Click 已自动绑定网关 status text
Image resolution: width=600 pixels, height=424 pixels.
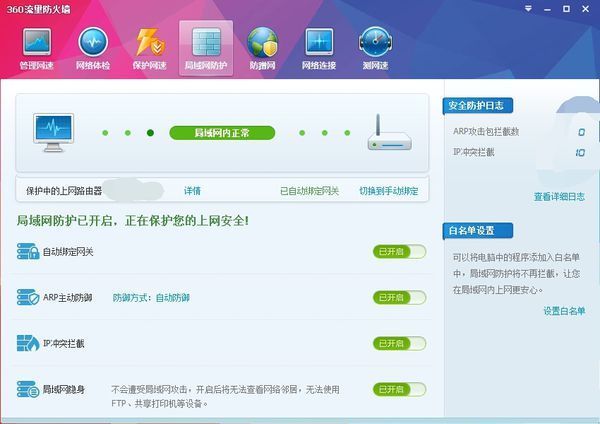click(309, 191)
